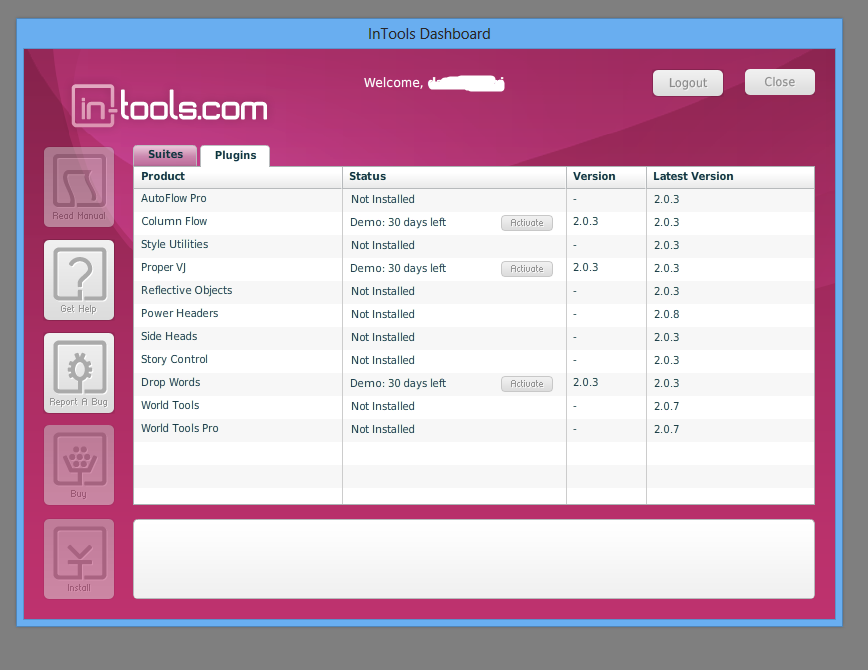Open the Read Manual icon
Viewport: 868px width, 670px height.
[x=79, y=187]
